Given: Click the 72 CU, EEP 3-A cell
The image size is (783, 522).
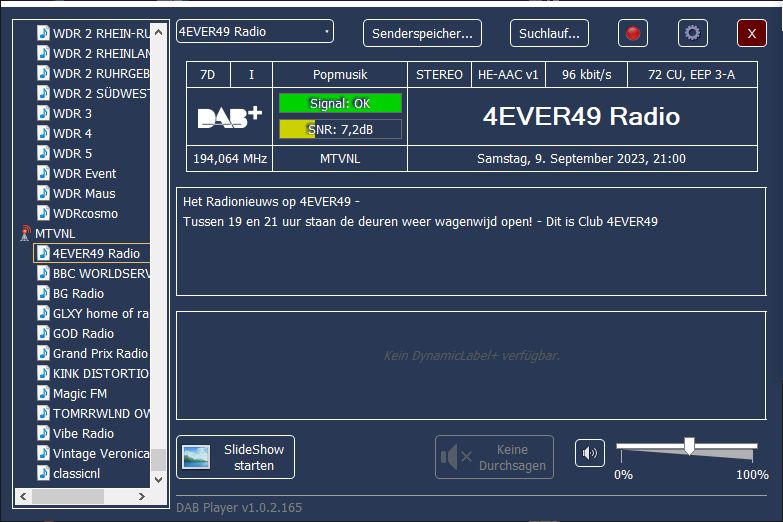Looking at the screenshot, I should tap(692, 74).
